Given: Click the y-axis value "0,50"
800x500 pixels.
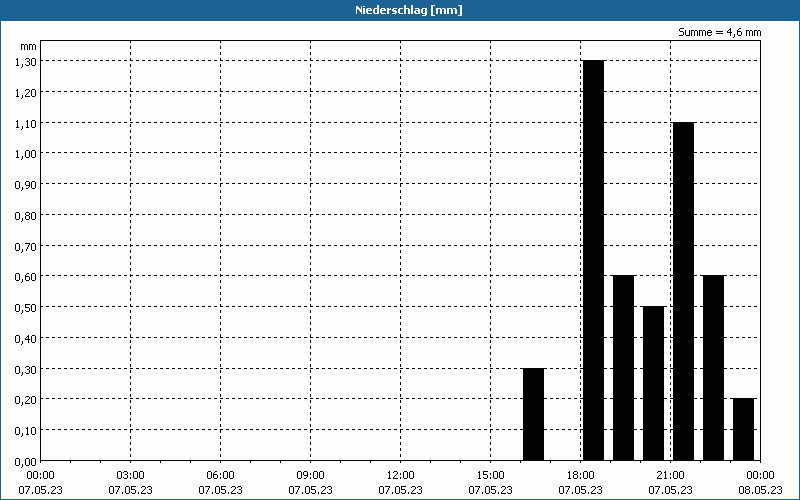Looking at the screenshot, I should coord(26,308).
